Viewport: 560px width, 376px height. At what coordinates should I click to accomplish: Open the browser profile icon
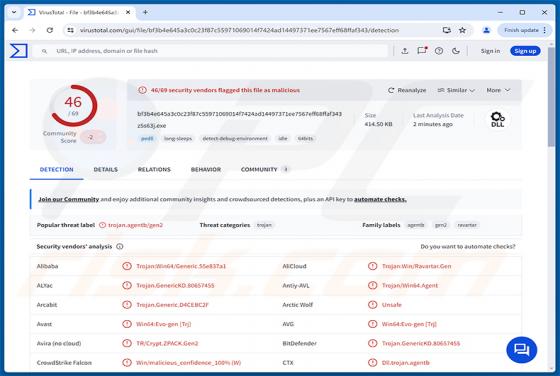(486, 30)
